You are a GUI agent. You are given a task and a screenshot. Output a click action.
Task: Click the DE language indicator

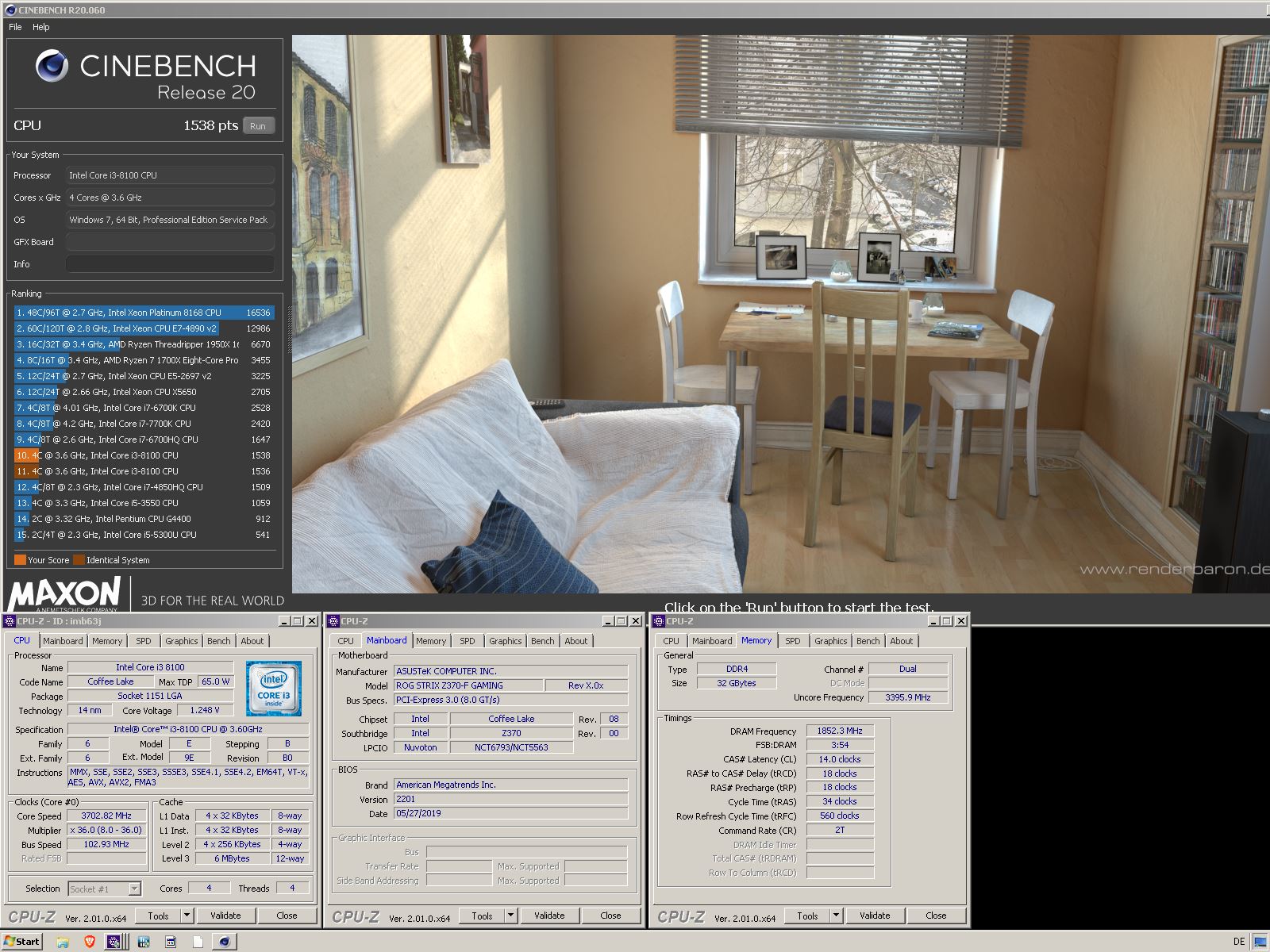point(1239,942)
